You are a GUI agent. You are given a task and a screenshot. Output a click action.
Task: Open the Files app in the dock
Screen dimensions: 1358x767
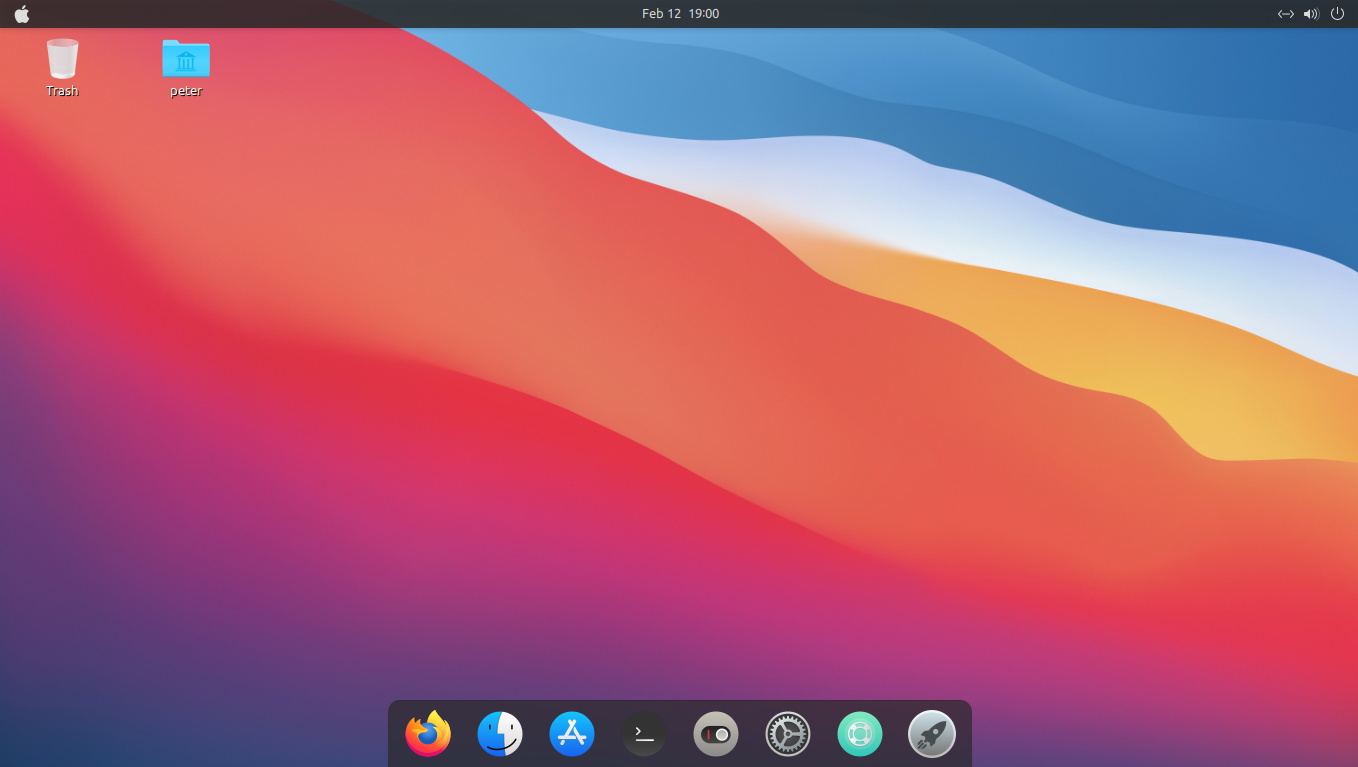pos(499,733)
